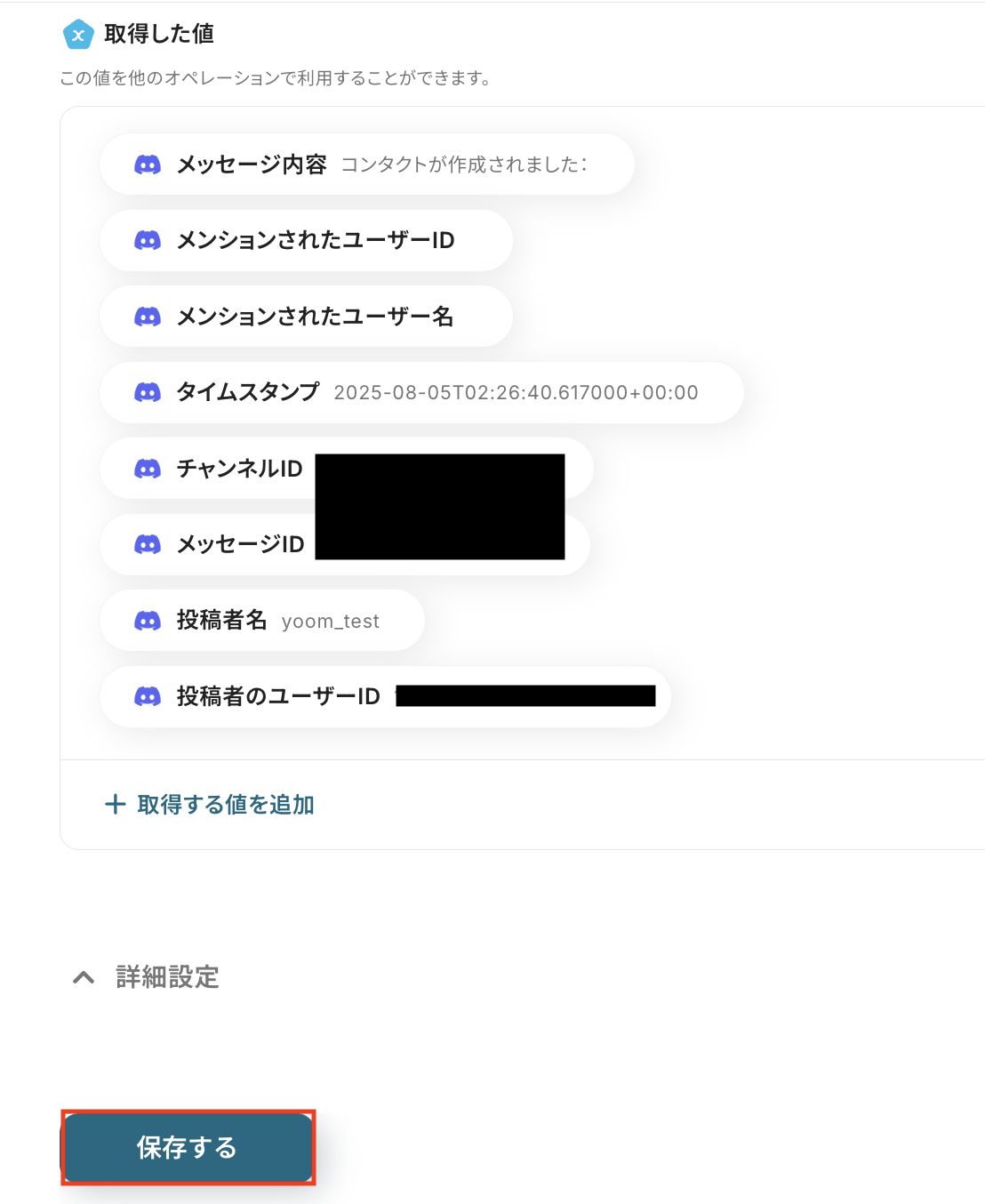The image size is (985, 1204).
Task: Select the タイムスタンプ value chip text
Action: pos(516,392)
